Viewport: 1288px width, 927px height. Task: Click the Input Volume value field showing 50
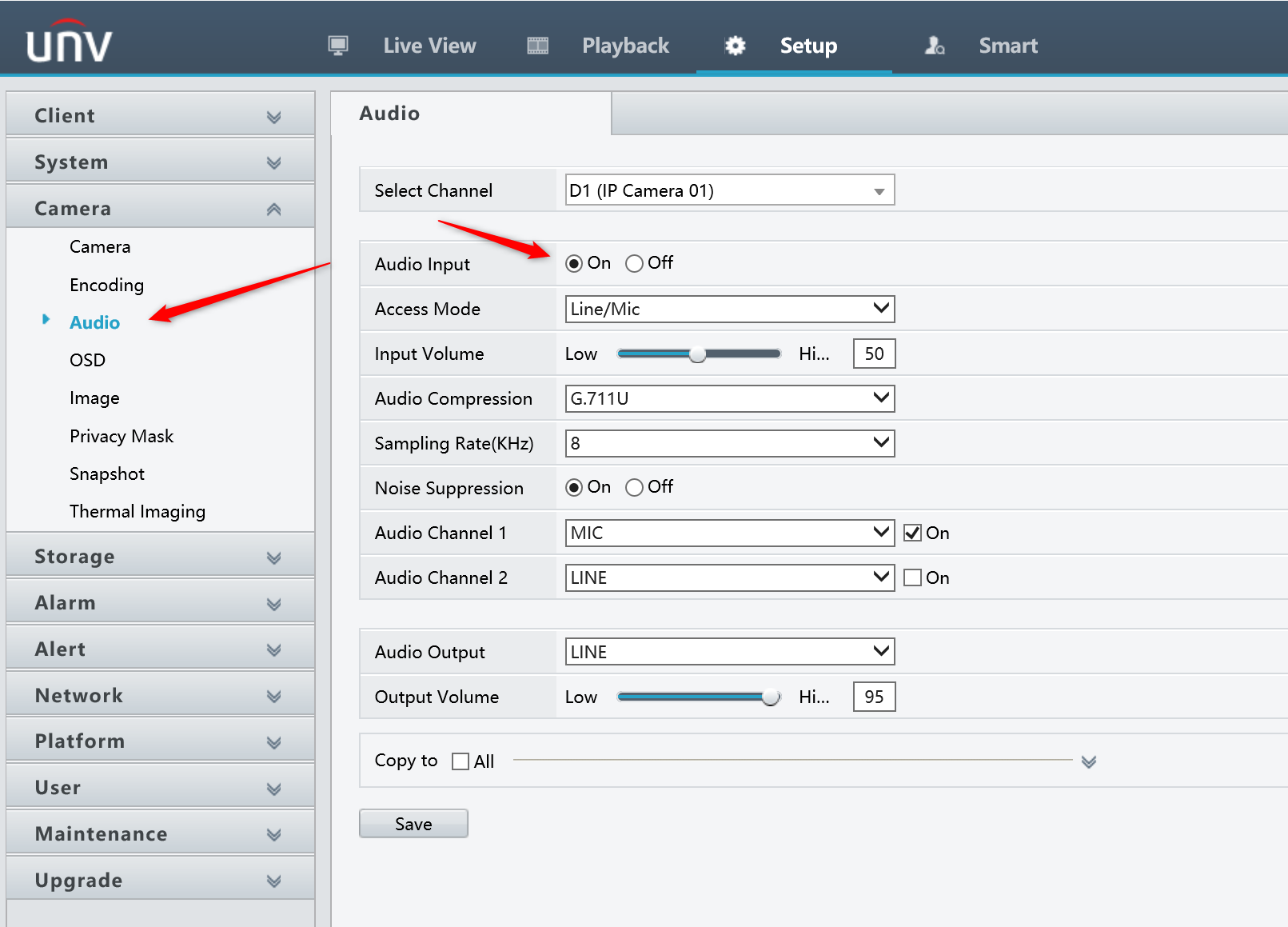point(873,353)
